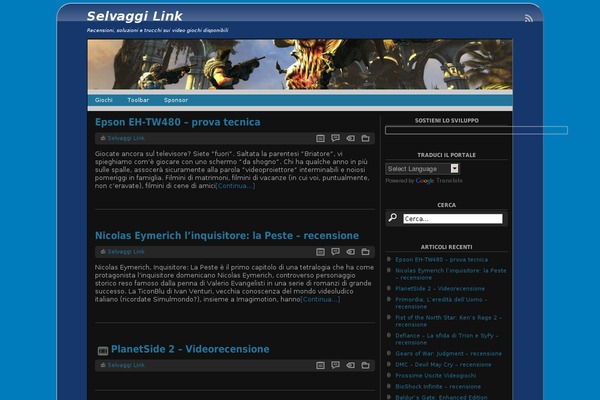Open post Epson EH-TW480 – prova tecnica

pos(178,122)
